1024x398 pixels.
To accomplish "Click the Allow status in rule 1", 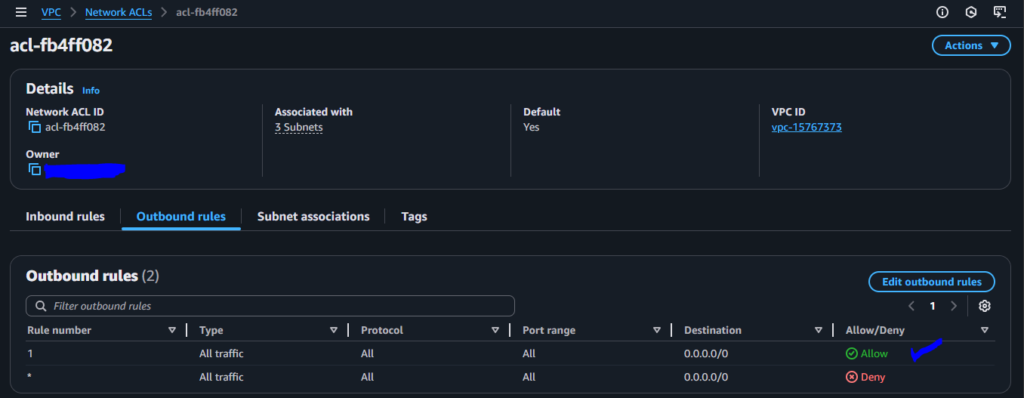I will [x=867, y=354].
